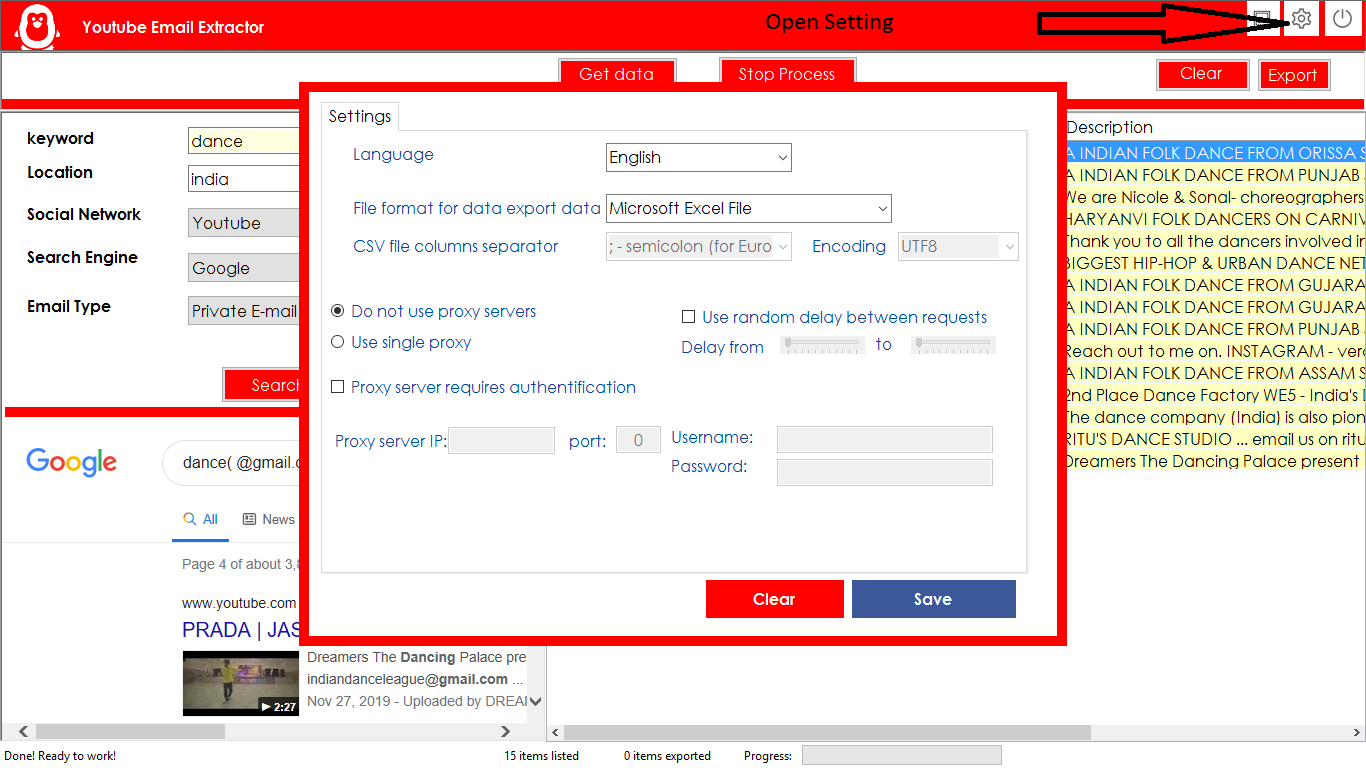This screenshot has width=1366, height=768.
Task: Select the Use single proxy radio button
Action: [337, 342]
